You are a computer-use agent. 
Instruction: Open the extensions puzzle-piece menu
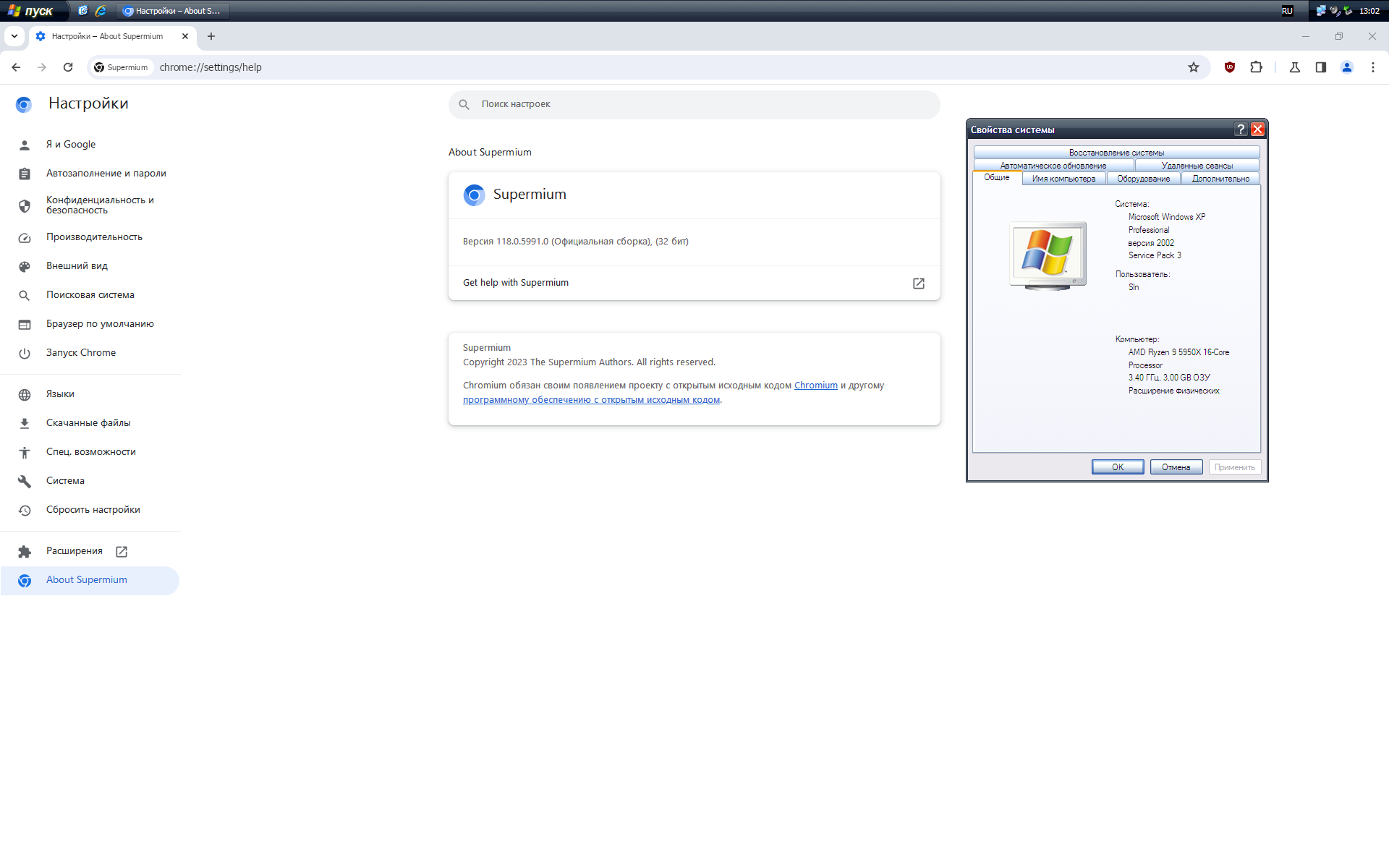pyautogui.click(x=1256, y=67)
